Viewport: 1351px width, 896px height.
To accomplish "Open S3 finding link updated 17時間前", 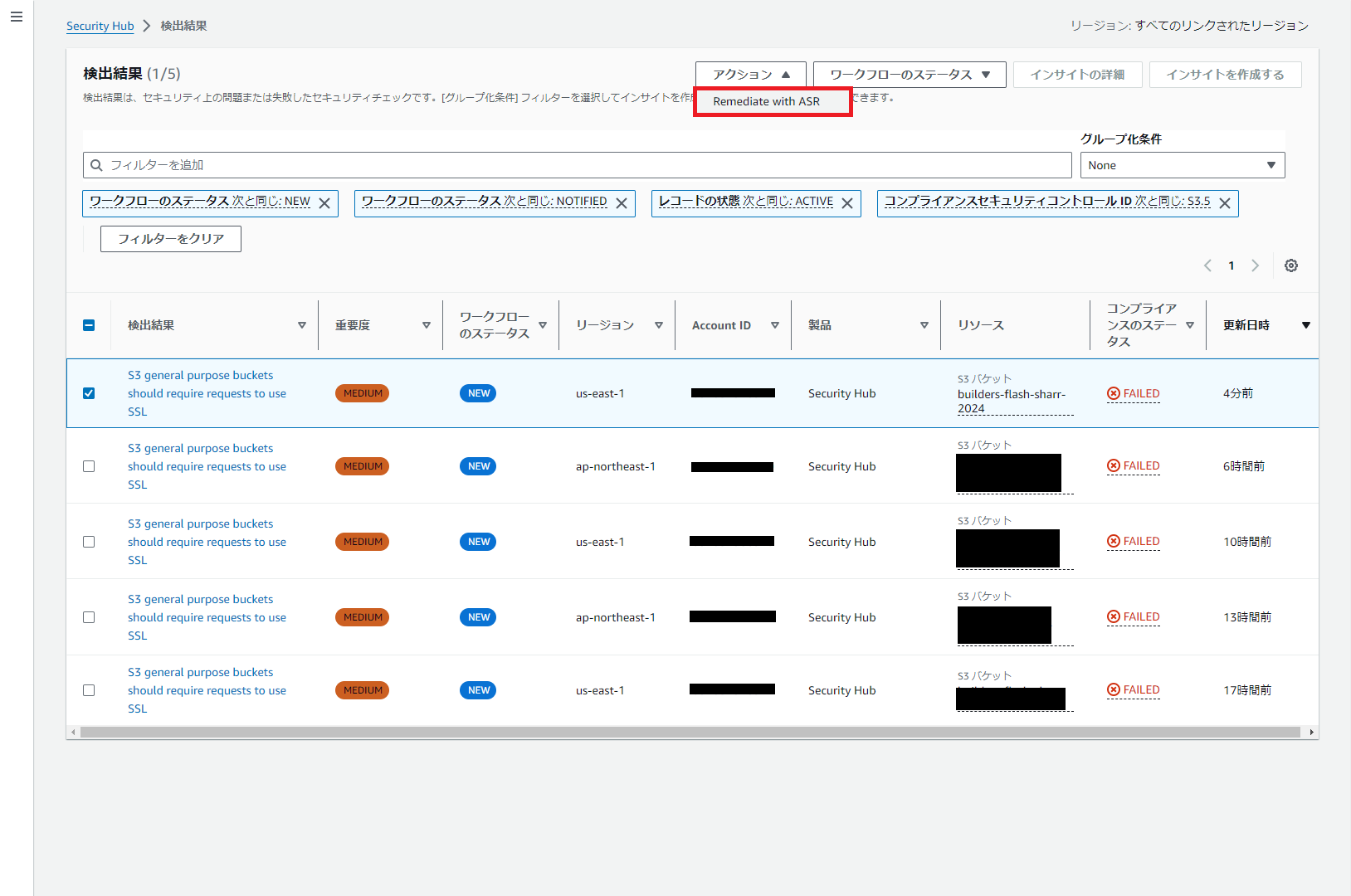I will point(207,690).
